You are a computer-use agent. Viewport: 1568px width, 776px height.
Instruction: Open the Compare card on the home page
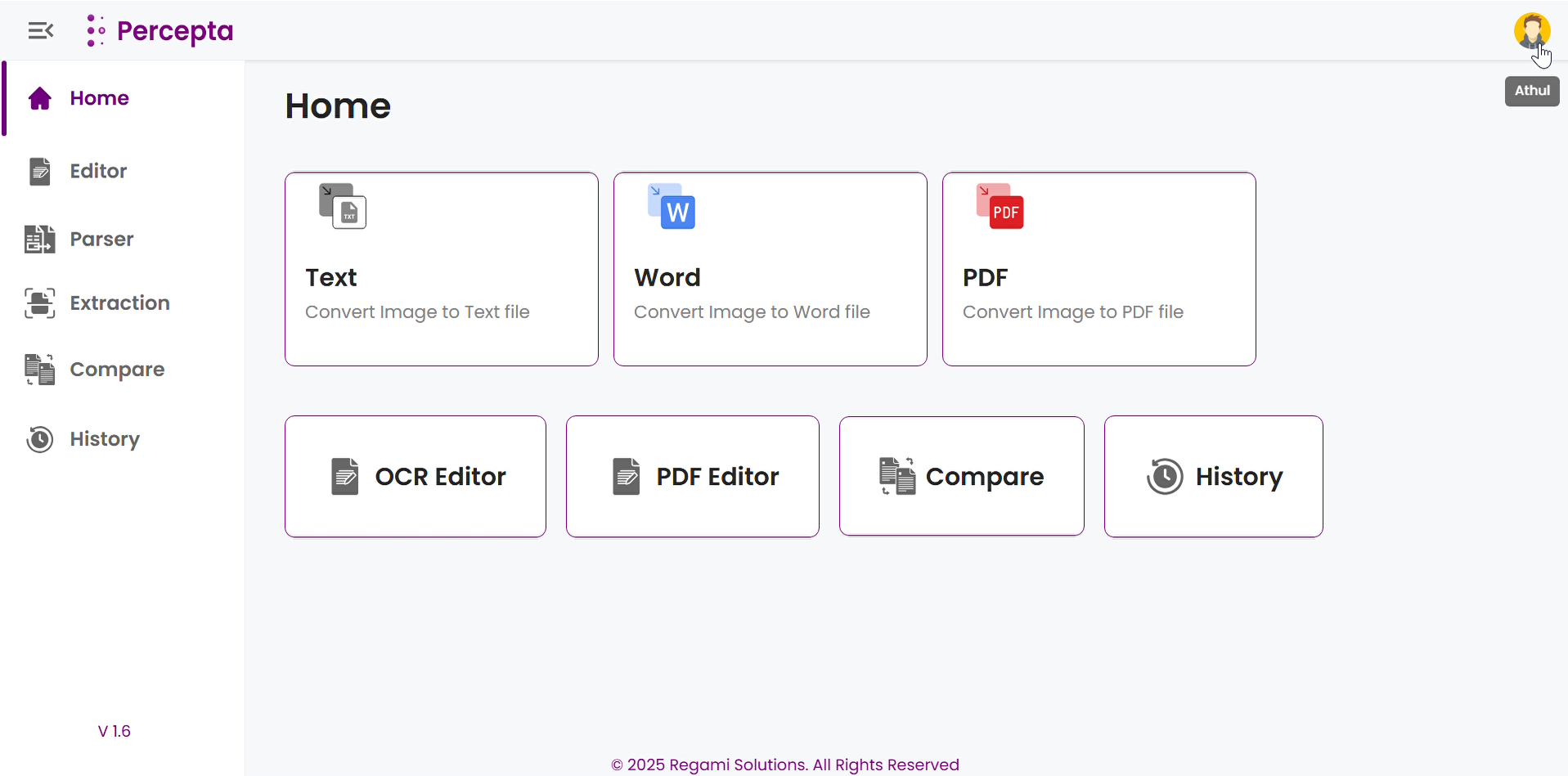point(961,476)
